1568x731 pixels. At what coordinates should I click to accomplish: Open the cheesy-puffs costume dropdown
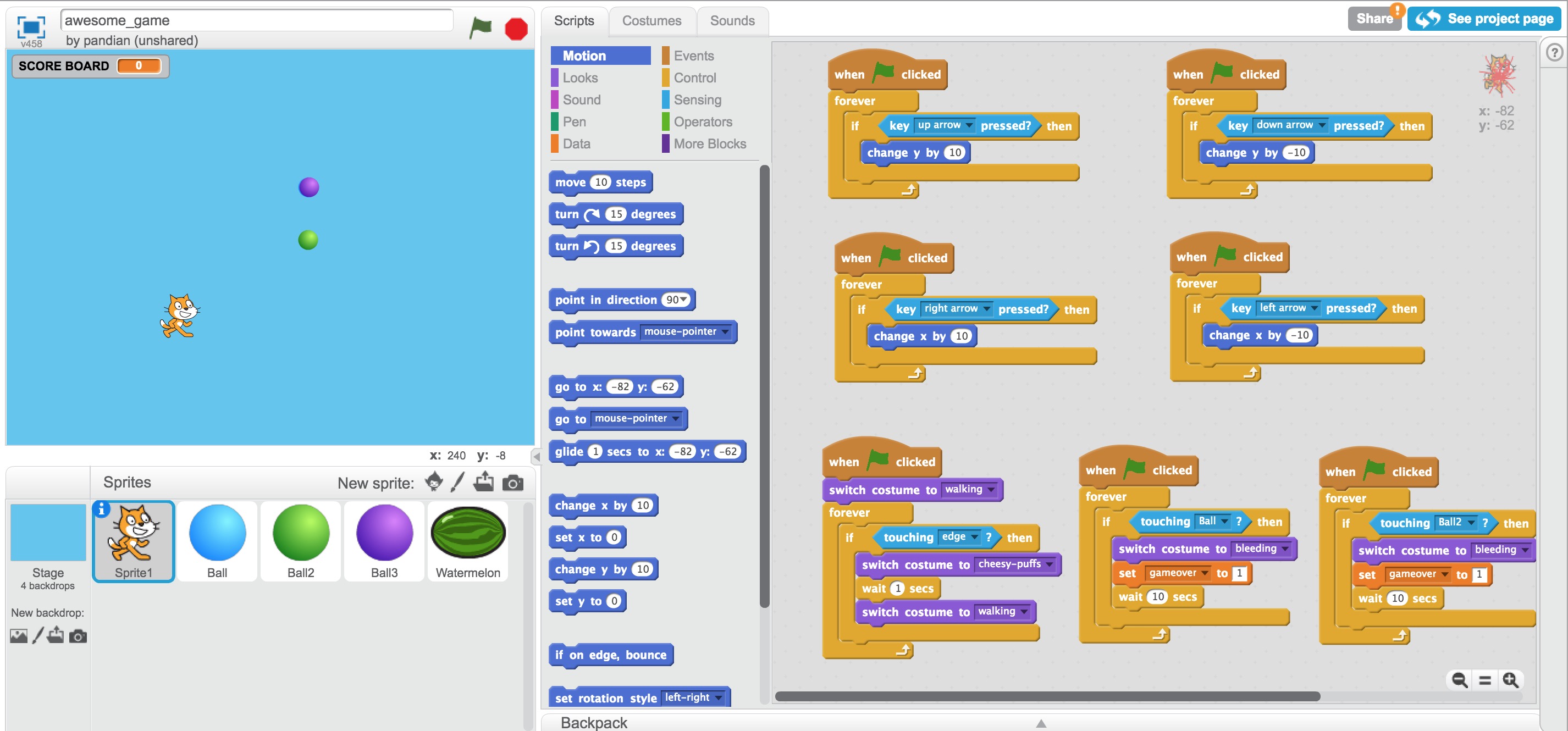point(1050,564)
